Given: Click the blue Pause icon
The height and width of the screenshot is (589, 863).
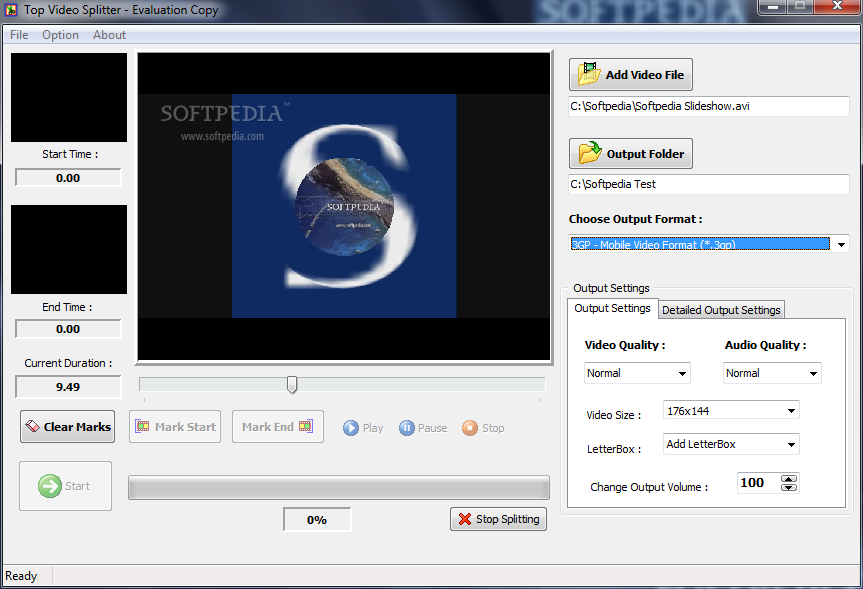Looking at the screenshot, I should coord(407,428).
